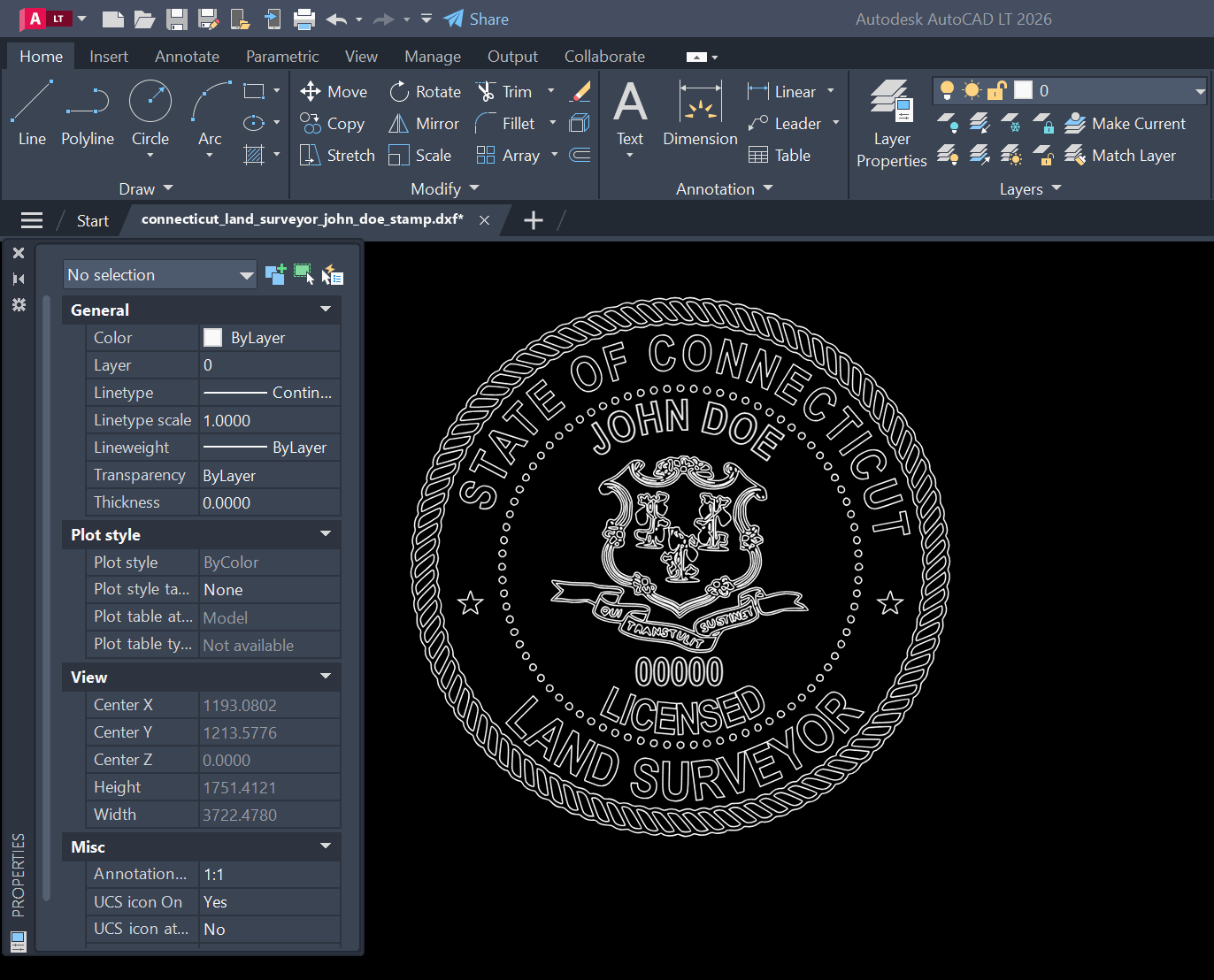Open the layer list dropdown arrow
This screenshot has width=1214, height=980.
[1200, 91]
